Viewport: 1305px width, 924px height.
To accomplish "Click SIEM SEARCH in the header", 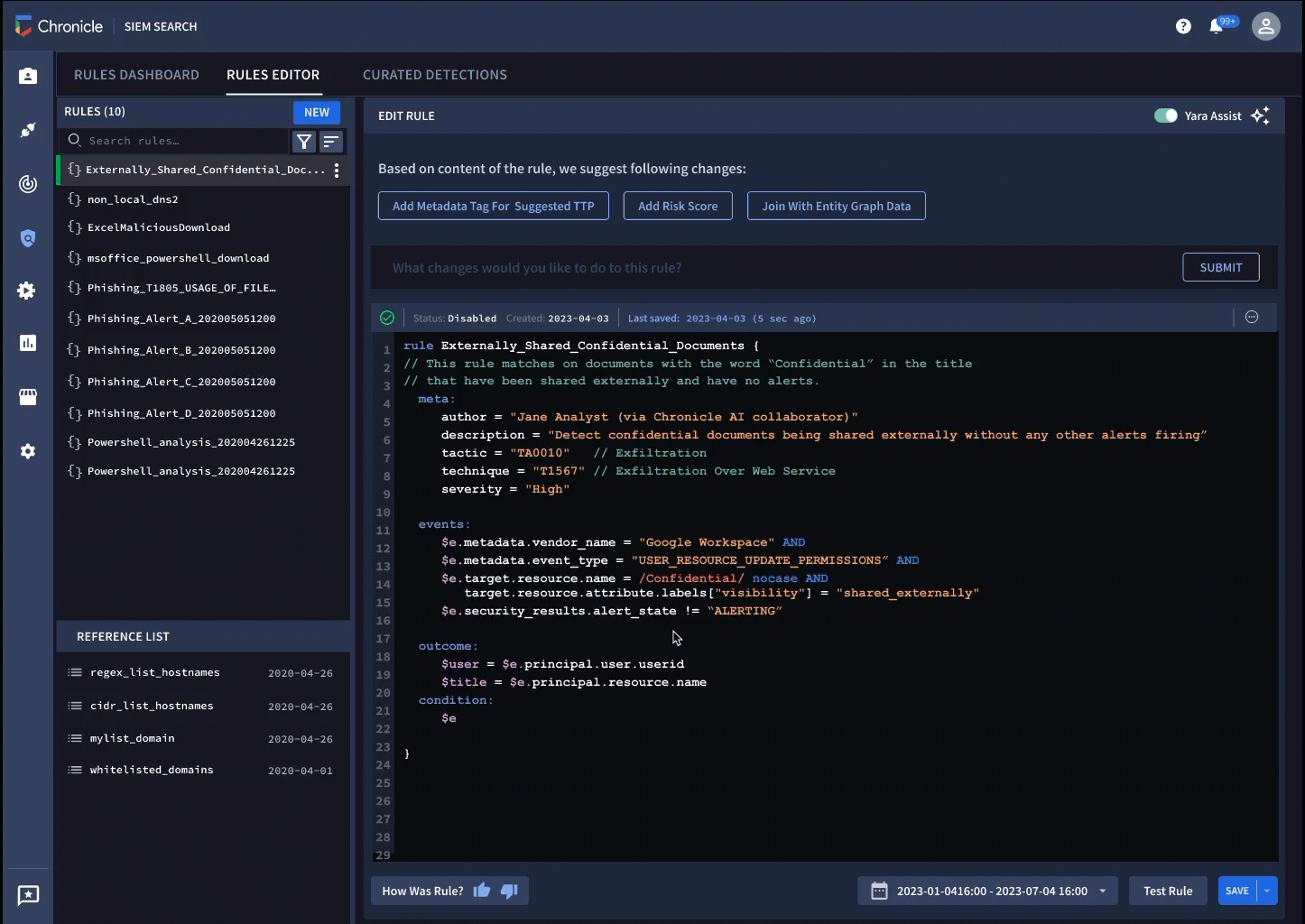I will [x=161, y=26].
